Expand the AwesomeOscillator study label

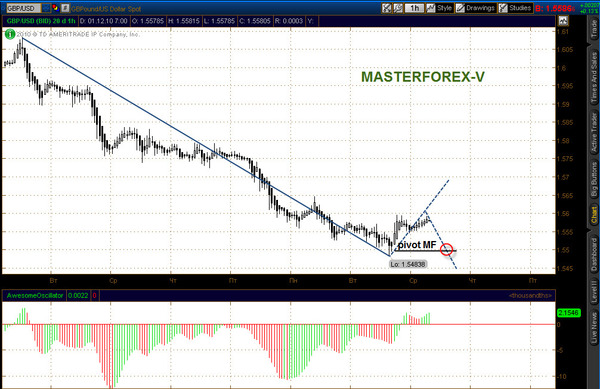pyautogui.click(x=35, y=295)
